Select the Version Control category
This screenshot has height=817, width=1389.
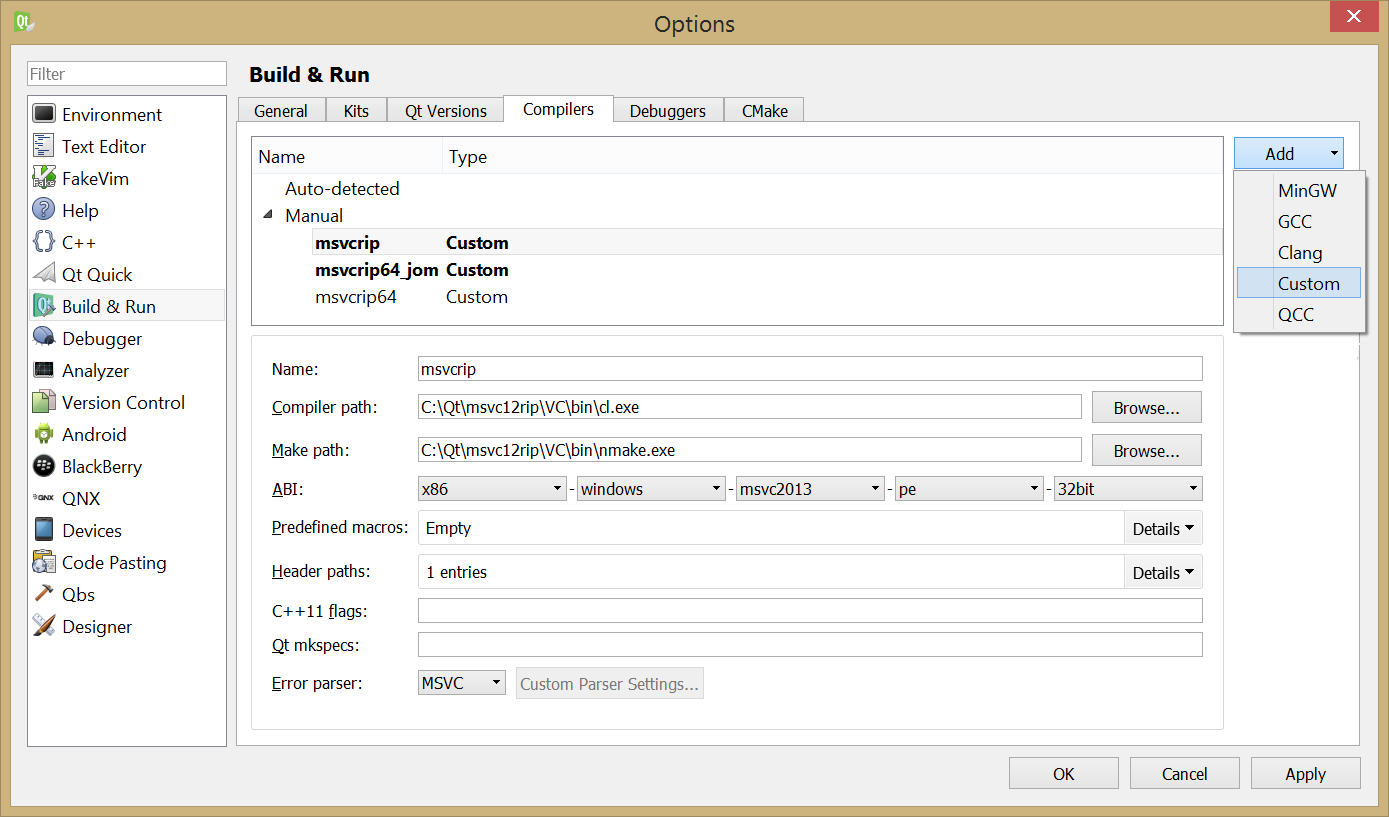tap(126, 402)
